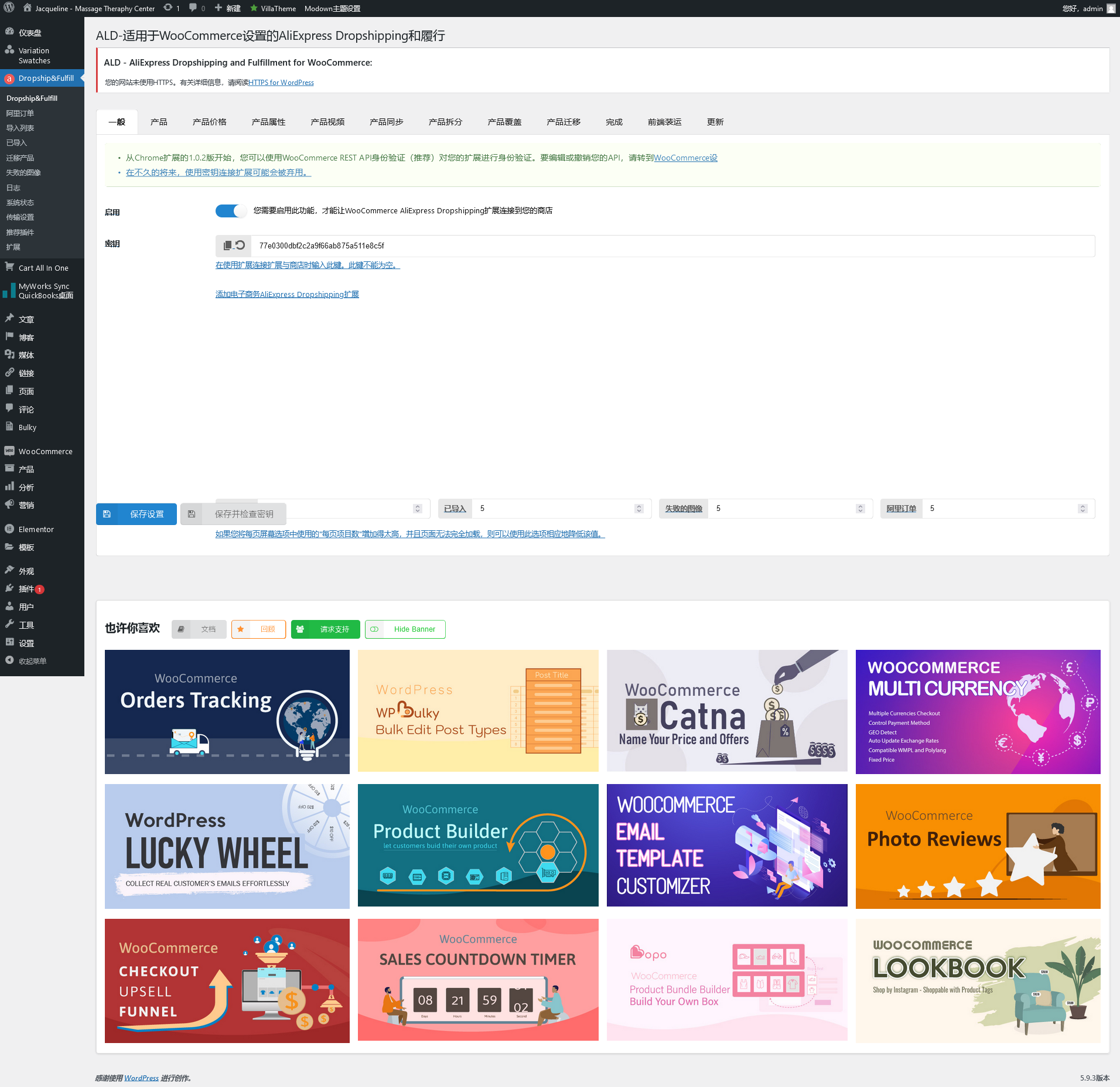1120x1087 pixels.
Task: Open the 仪表盘 dashboard sidebar item
Action: point(42,33)
